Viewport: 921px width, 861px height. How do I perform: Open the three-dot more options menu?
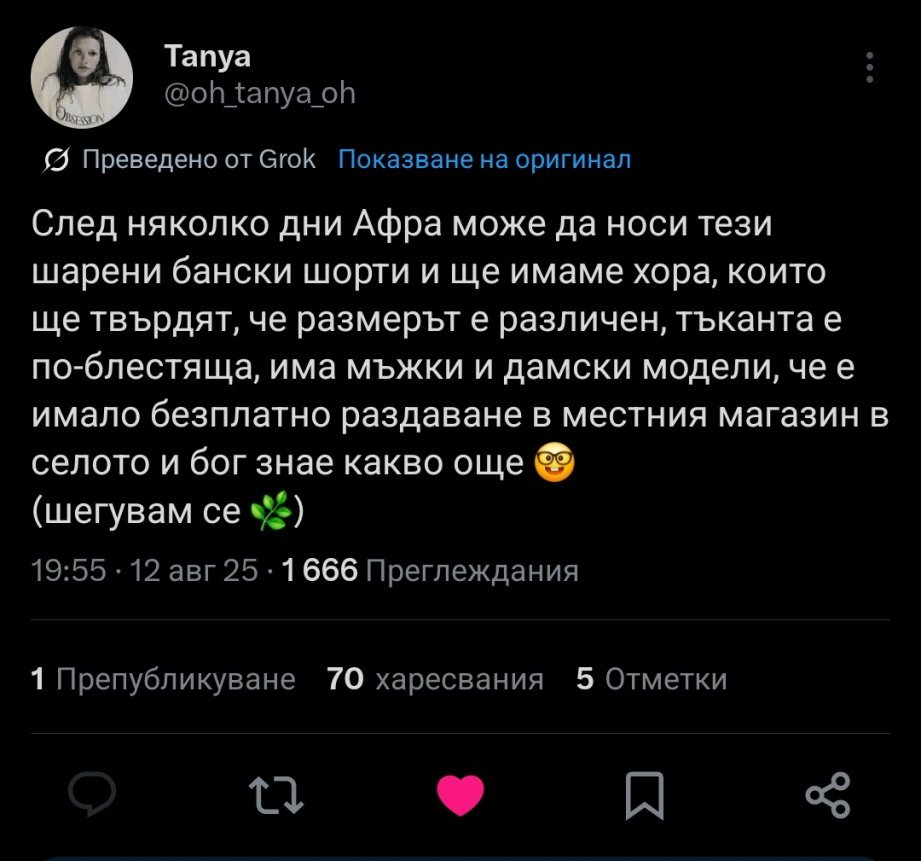[x=870, y=68]
